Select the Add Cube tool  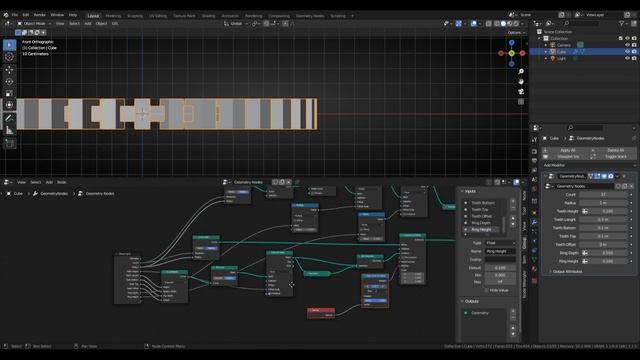point(9,143)
